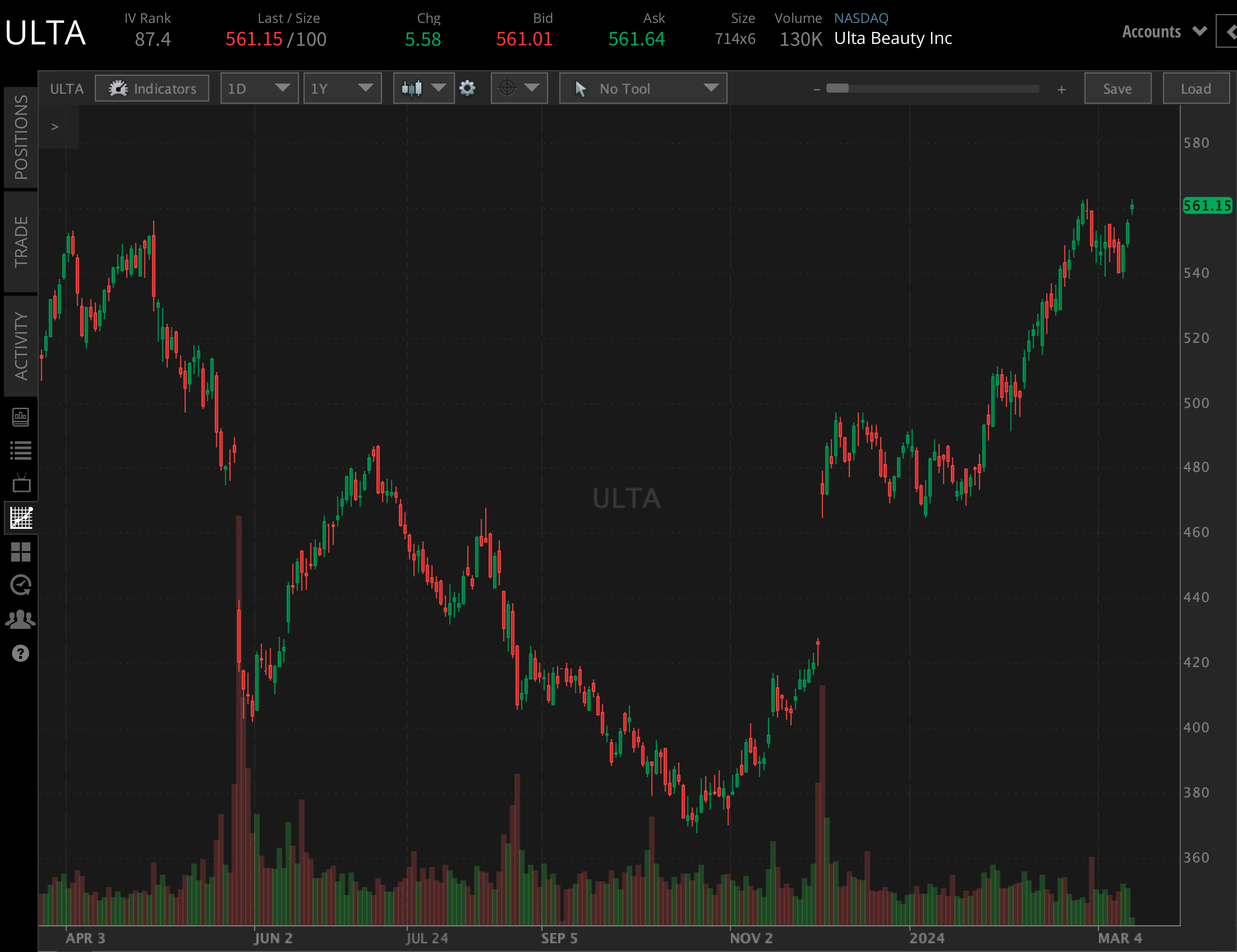Open the help question mark icon
The width and height of the screenshot is (1237, 952).
[x=21, y=653]
